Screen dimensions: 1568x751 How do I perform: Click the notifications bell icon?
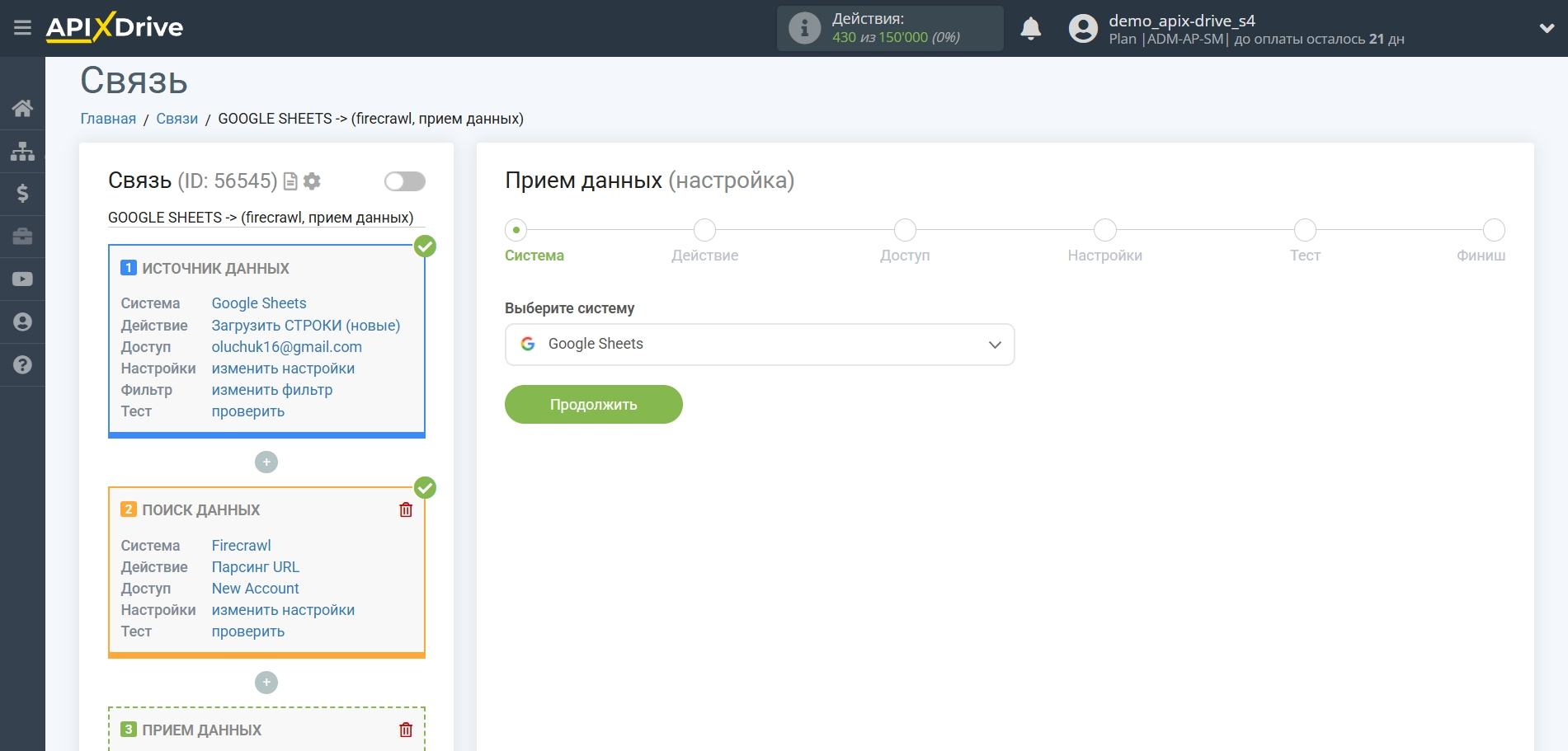[x=1030, y=29]
